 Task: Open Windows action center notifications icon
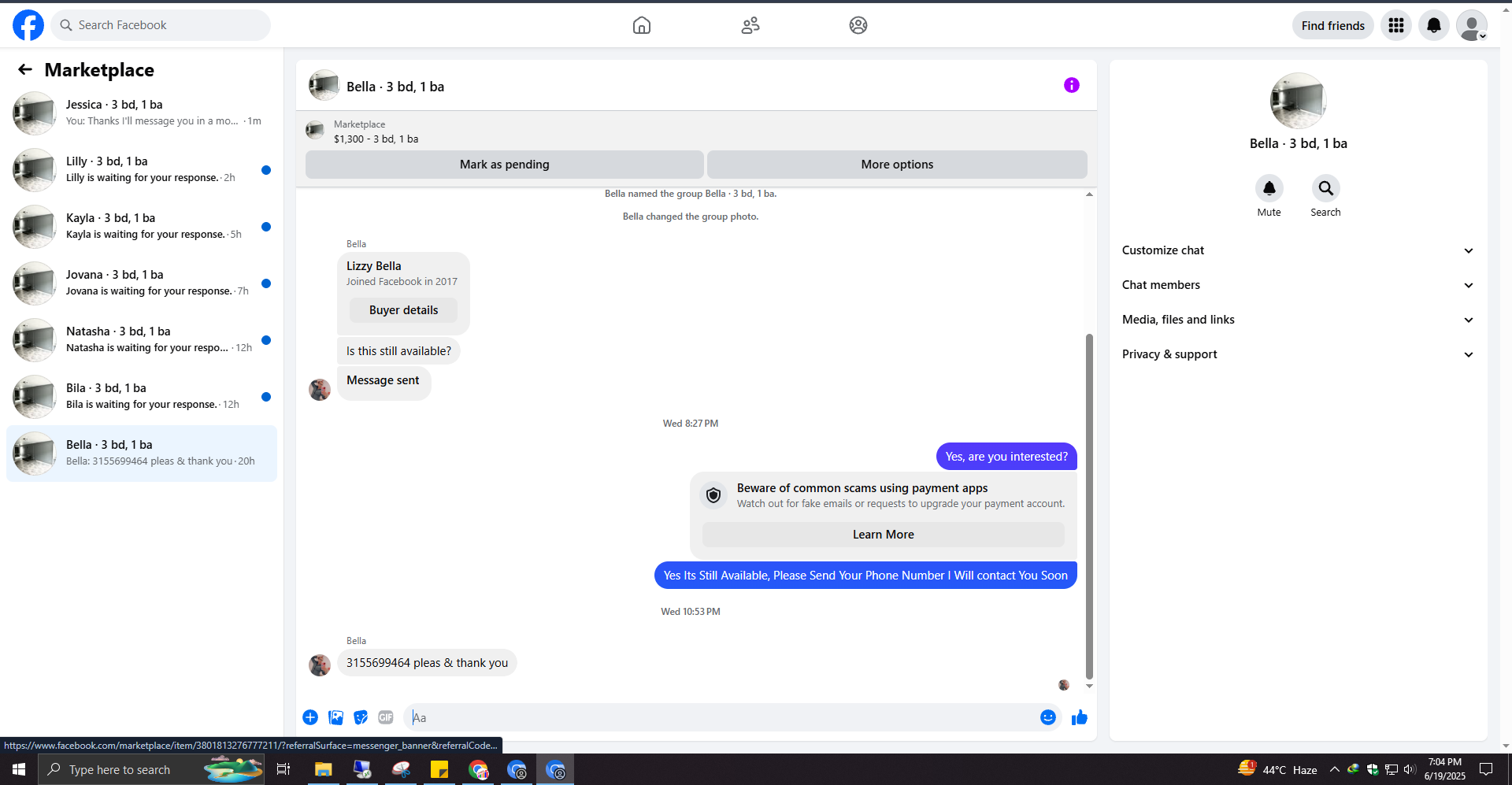point(1486,769)
